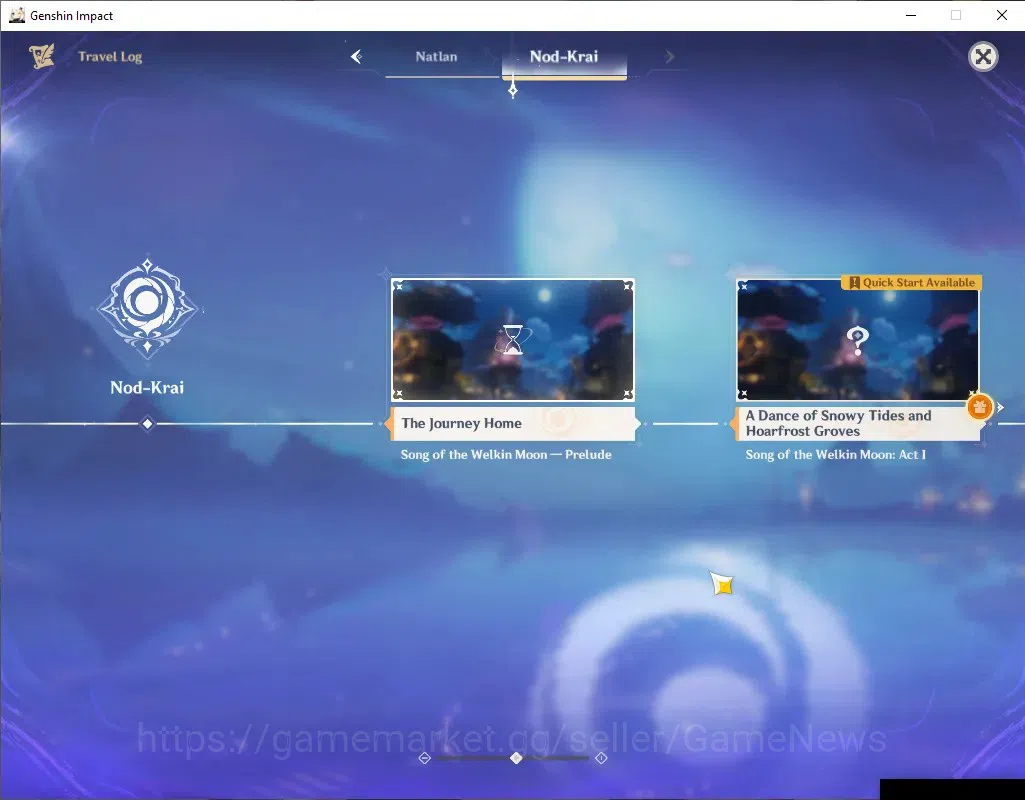Claim the orange gift reward icon
Image resolution: width=1025 pixels, height=800 pixels.
[979, 407]
